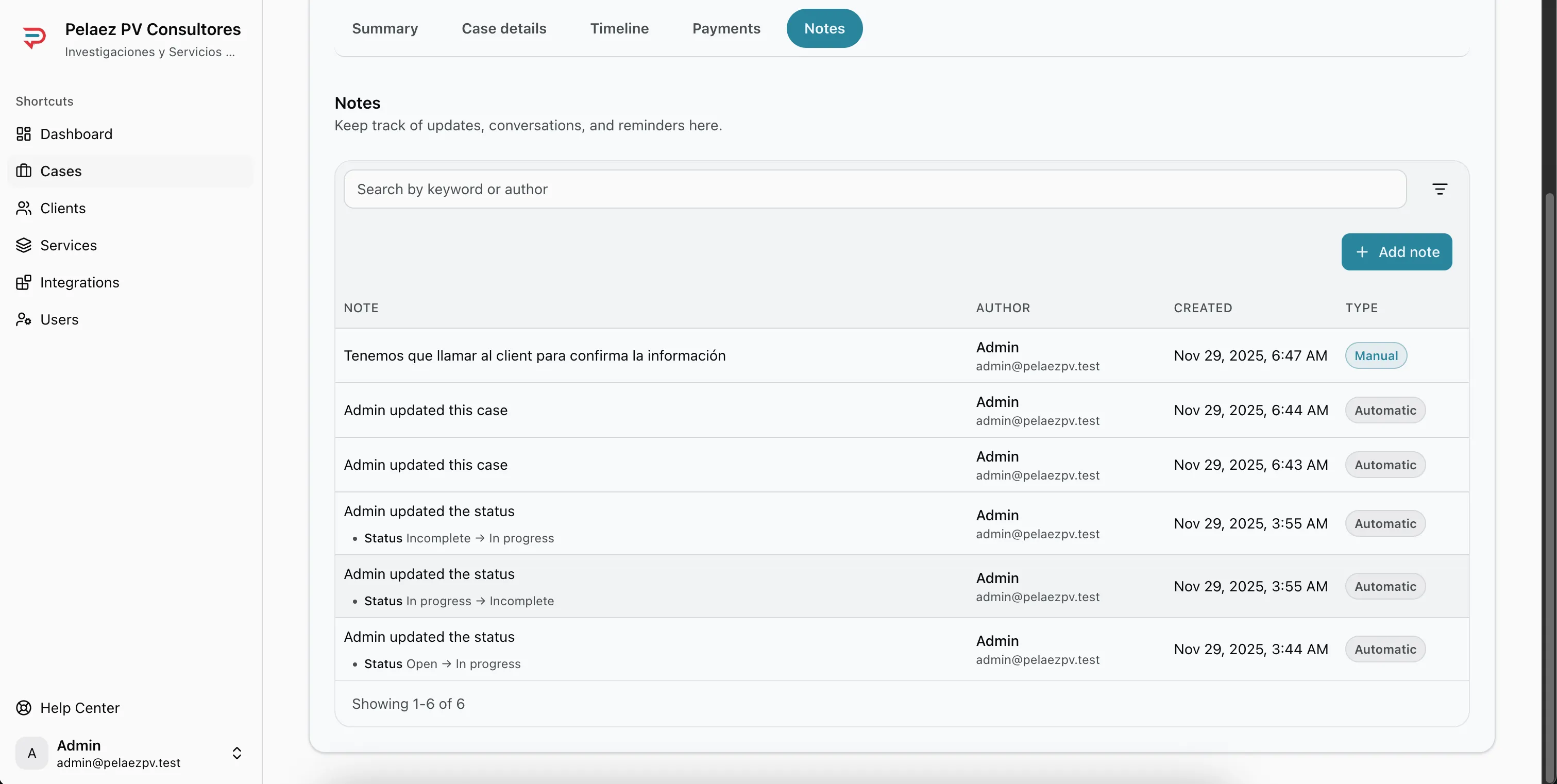Image resolution: width=1557 pixels, height=784 pixels.
Task: Click the Clients people icon
Action: [x=24, y=209]
